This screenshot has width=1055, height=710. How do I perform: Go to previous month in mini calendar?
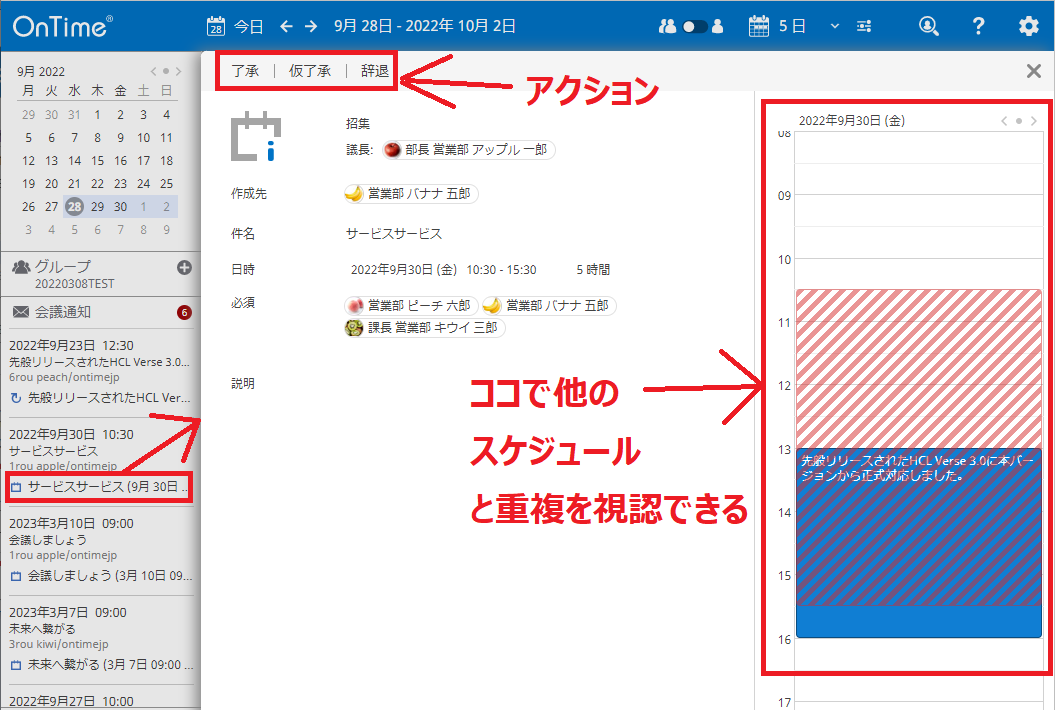point(153,71)
